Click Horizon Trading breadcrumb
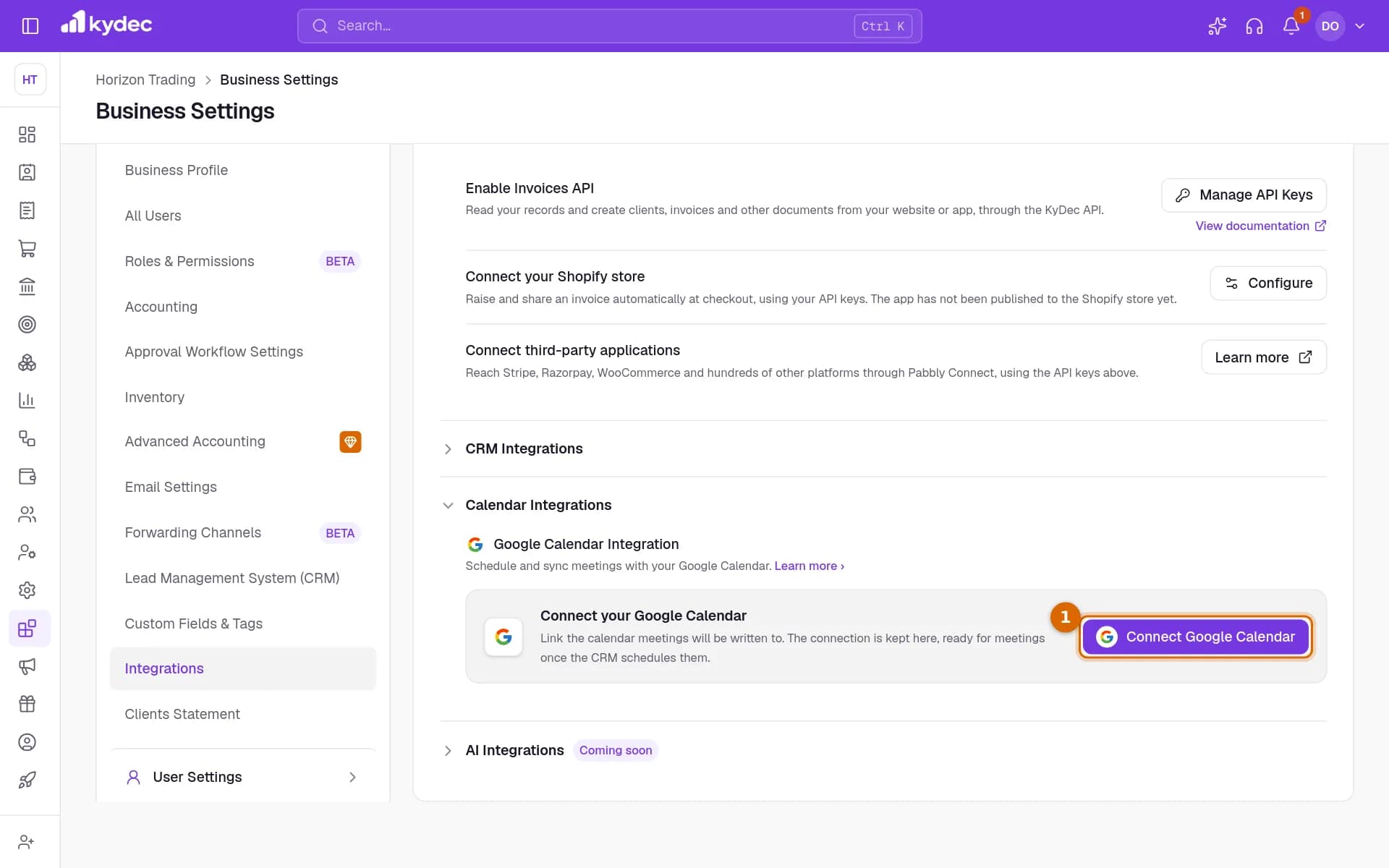This screenshot has height=868, width=1389. click(x=145, y=80)
